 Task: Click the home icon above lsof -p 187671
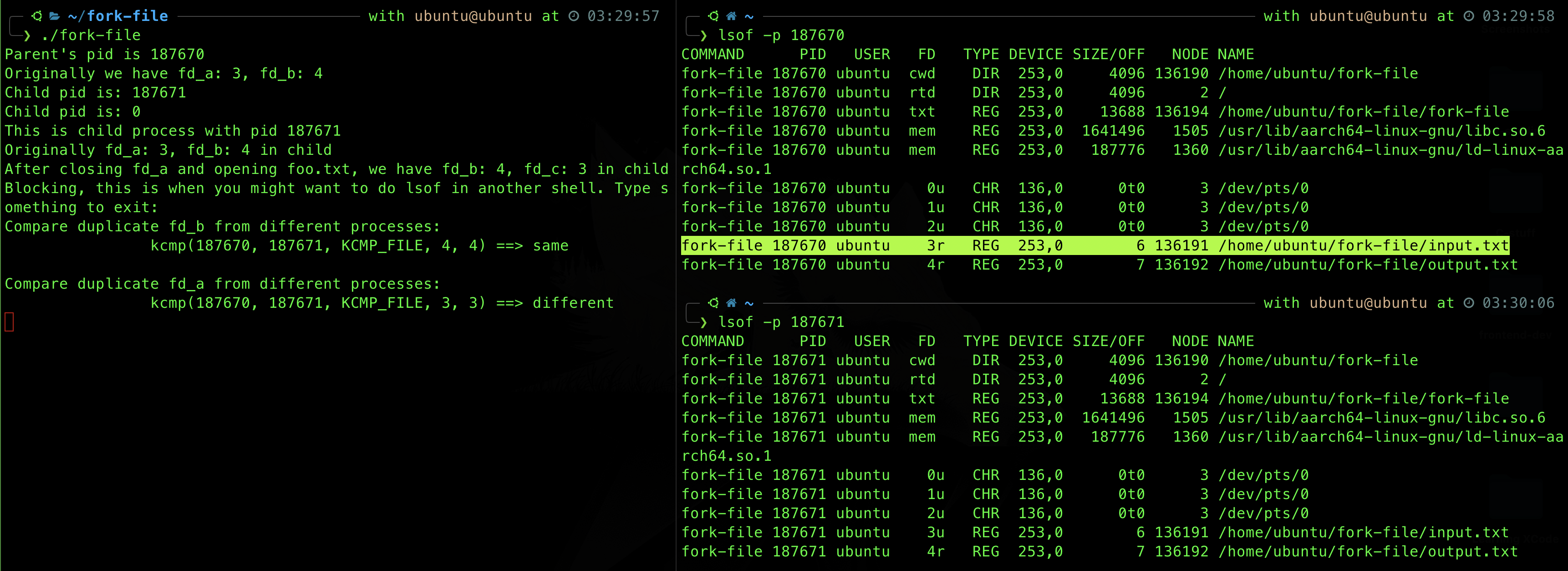pyautogui.click(x=731, y=302)
